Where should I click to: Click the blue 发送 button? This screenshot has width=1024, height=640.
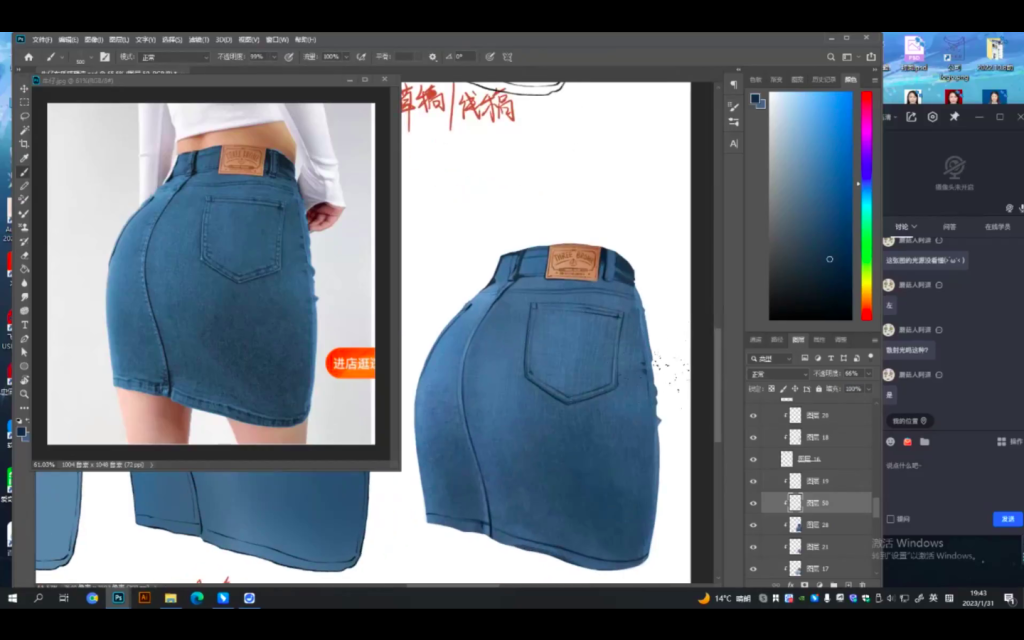pyautogui.click(x=1007, y=519)
